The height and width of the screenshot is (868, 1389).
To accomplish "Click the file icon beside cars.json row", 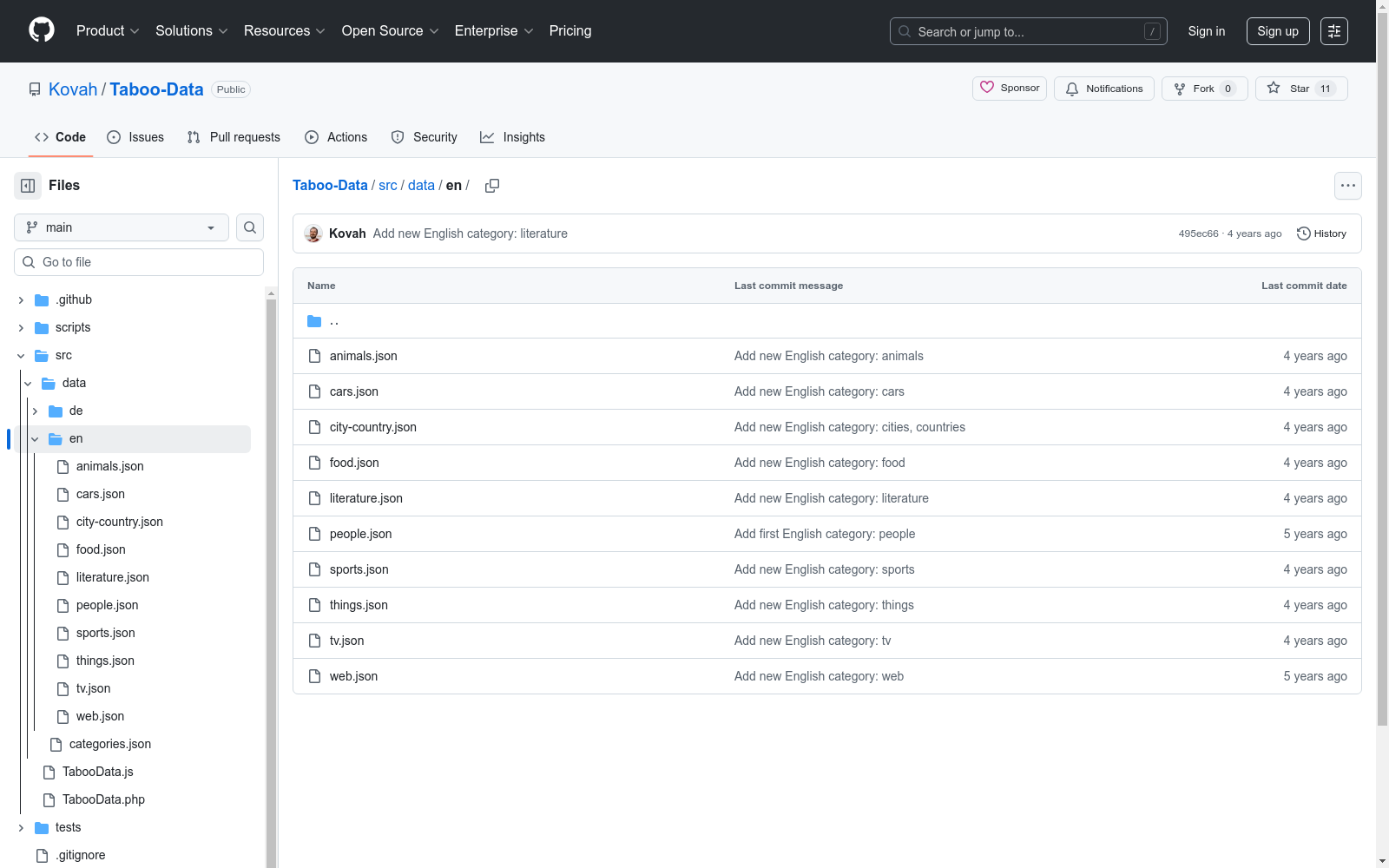I will [314, 391].
